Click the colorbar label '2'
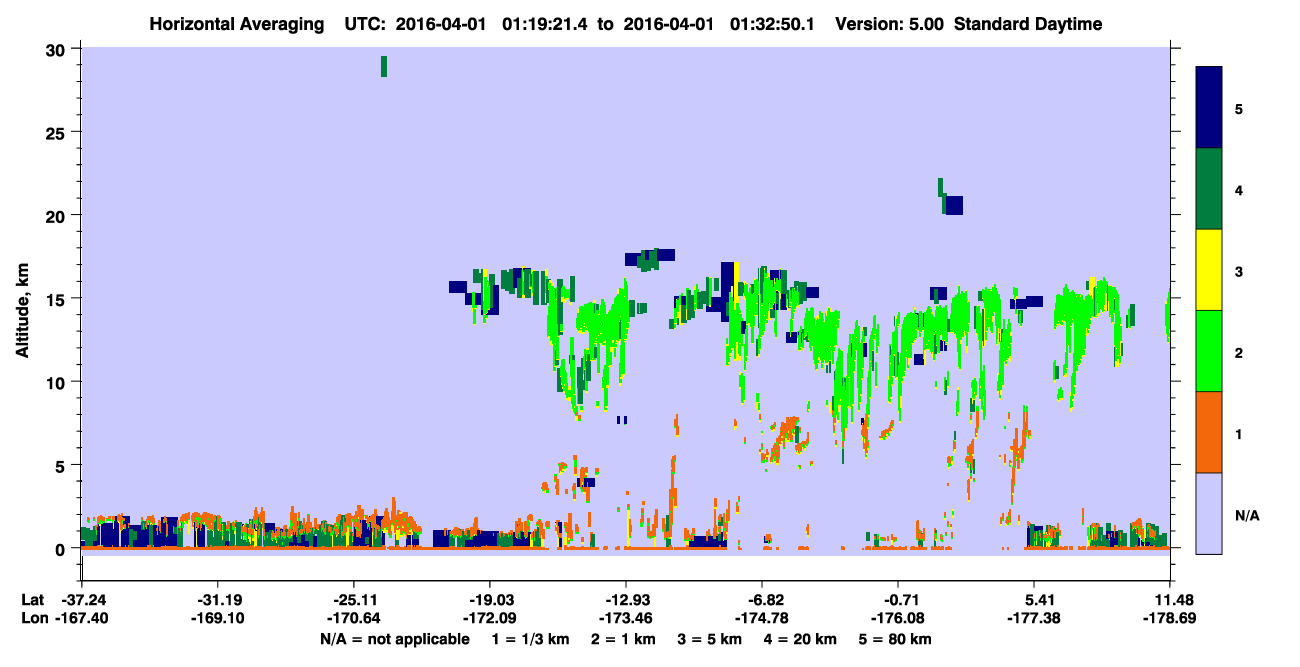Screen dimensions: 1300x667 point(1239,352)
